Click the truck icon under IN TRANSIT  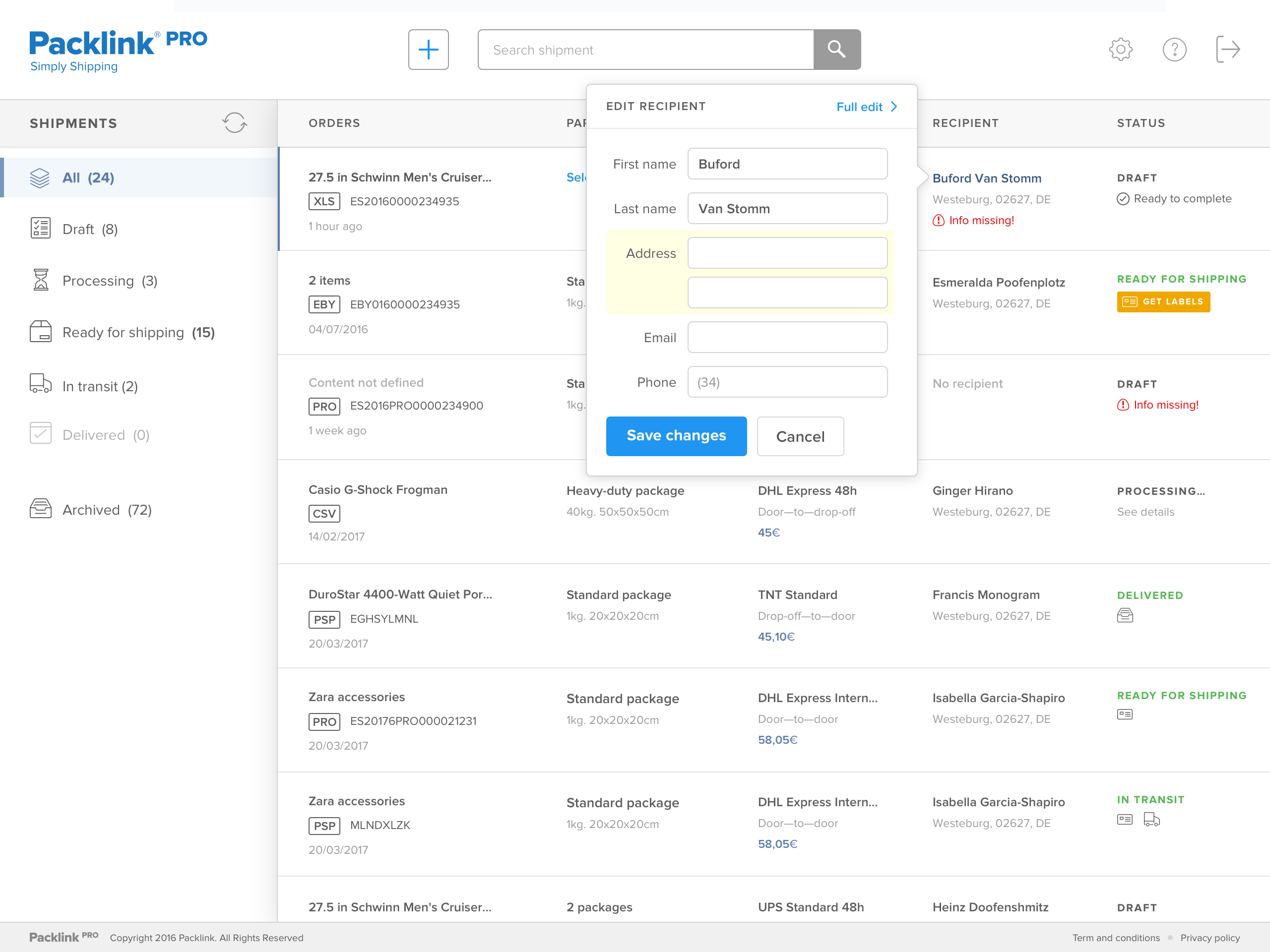(1151, 820)
